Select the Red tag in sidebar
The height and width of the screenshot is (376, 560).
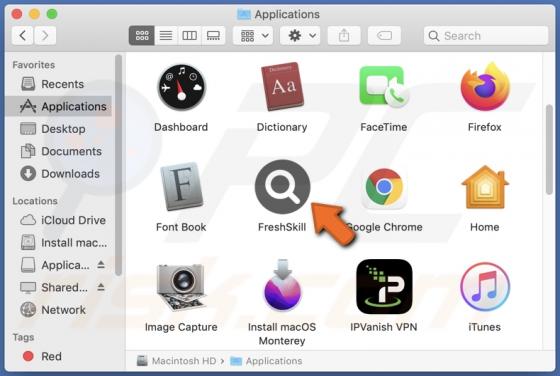59,356
